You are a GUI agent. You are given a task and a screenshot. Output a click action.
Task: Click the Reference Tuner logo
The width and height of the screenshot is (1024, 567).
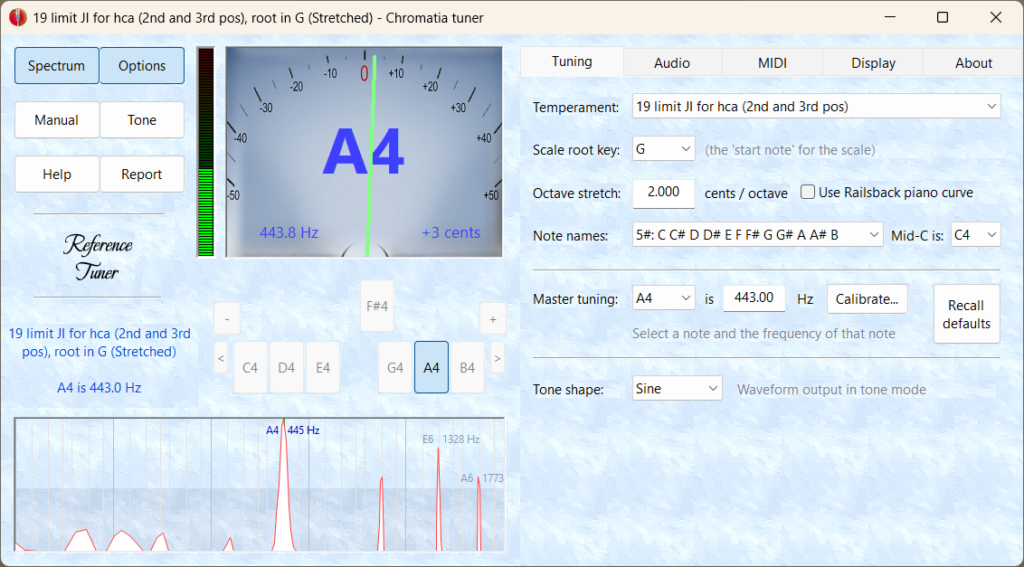(98, 257)
